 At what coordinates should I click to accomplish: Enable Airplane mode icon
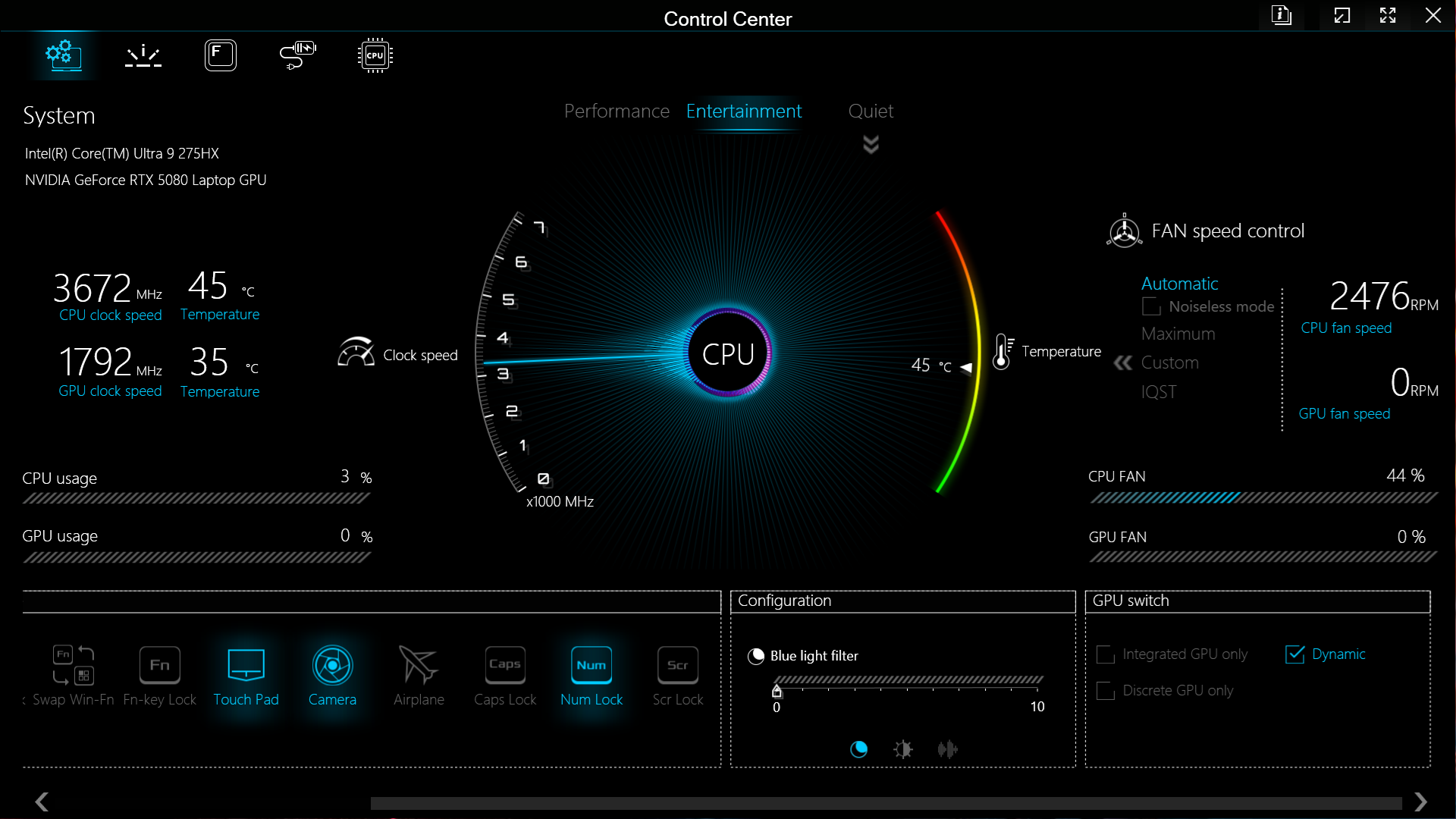click(418, 666)
